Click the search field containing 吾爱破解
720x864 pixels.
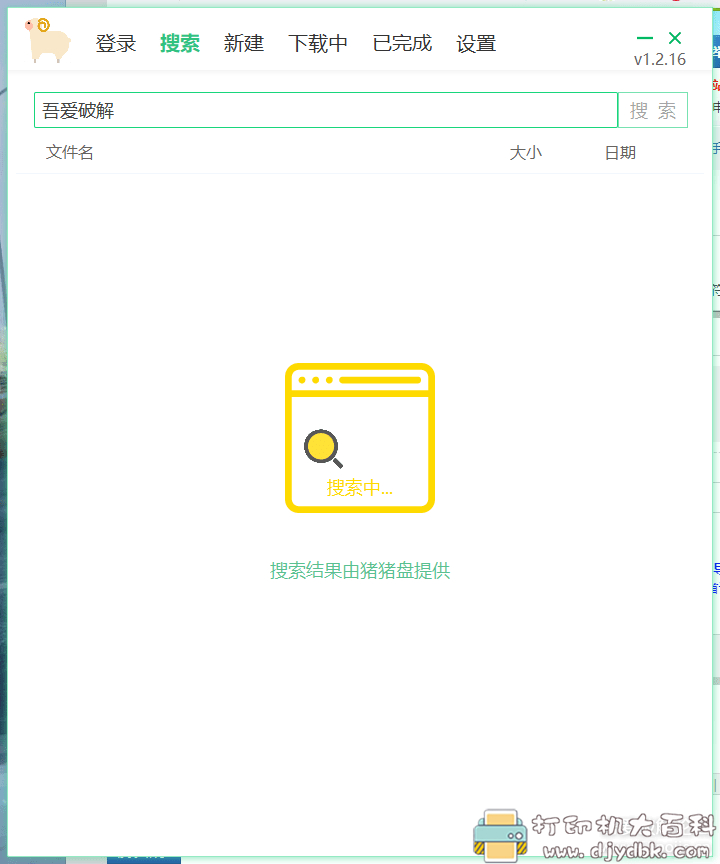[326, 110]
